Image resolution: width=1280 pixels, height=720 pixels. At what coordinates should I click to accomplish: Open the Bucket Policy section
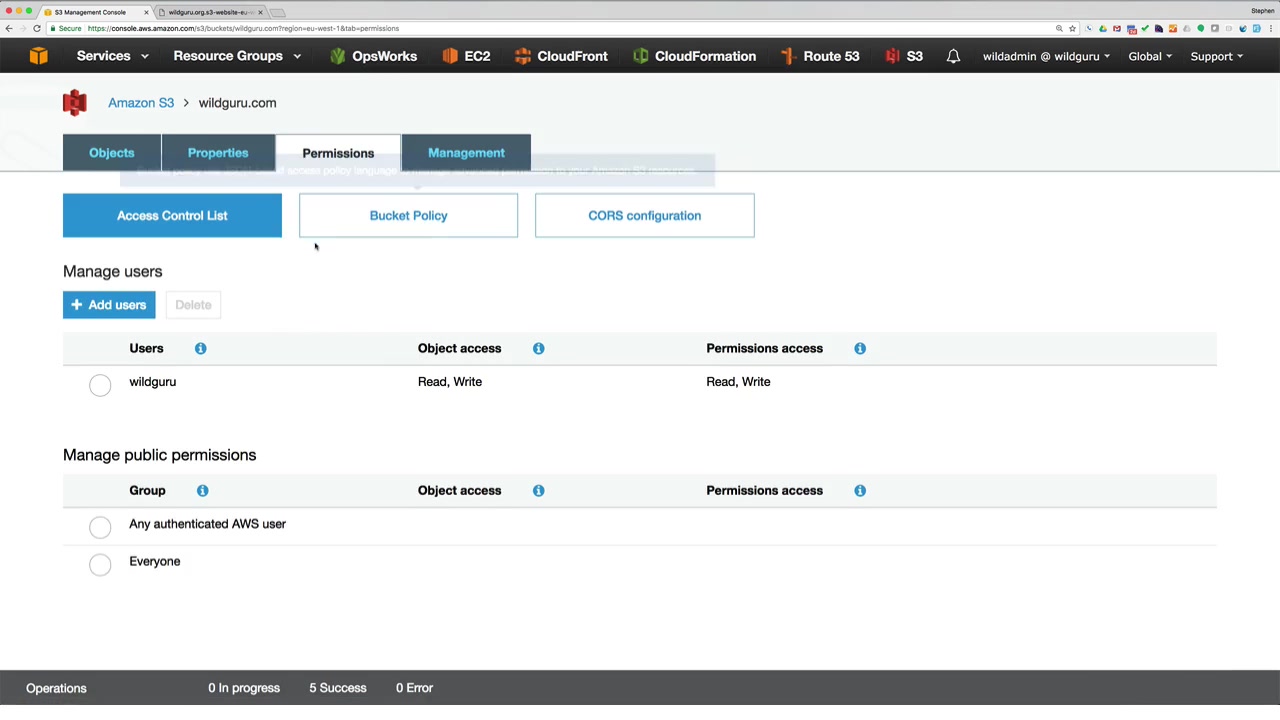click(x=408, y=216)
